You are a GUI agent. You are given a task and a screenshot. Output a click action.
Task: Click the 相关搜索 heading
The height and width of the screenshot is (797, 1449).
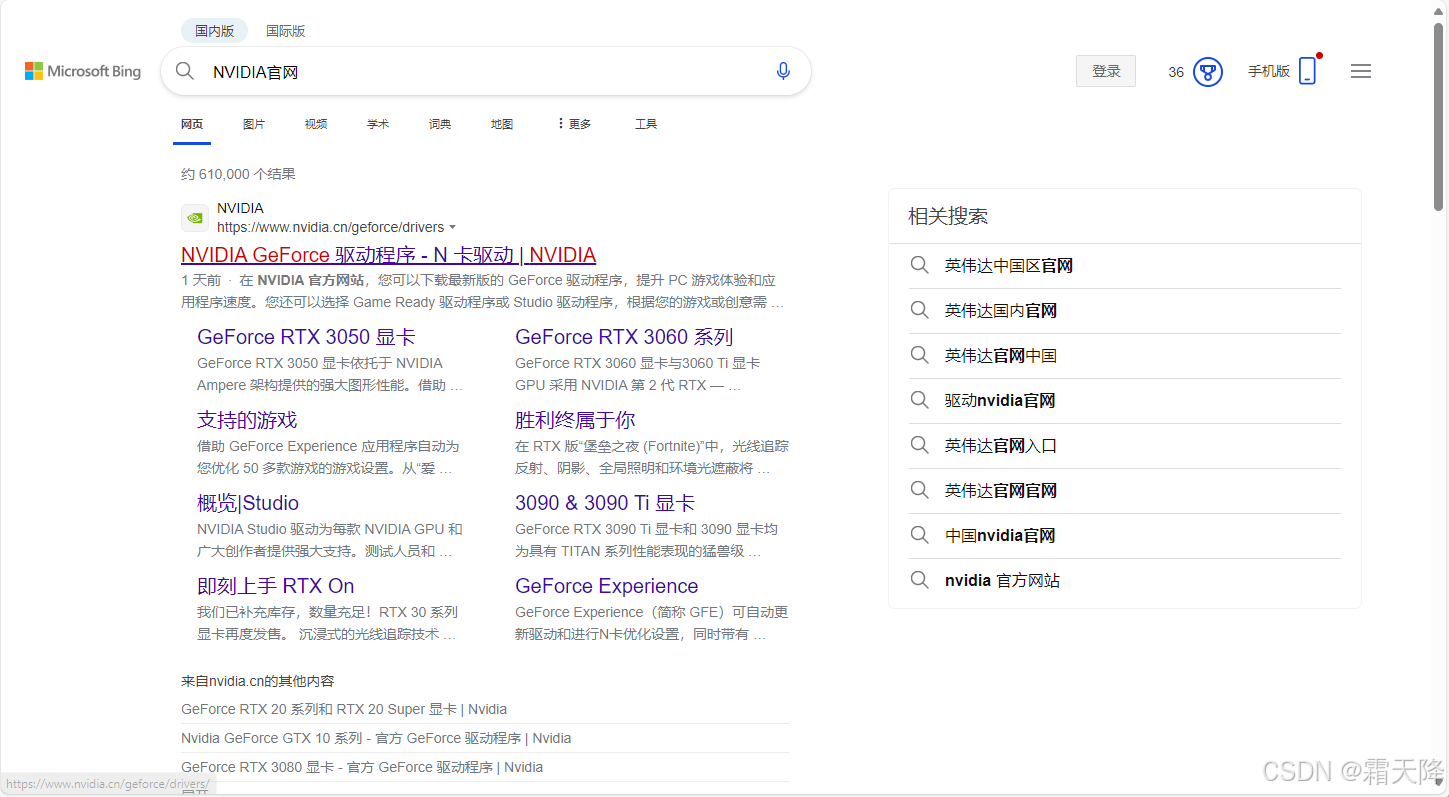click(948, 216)
